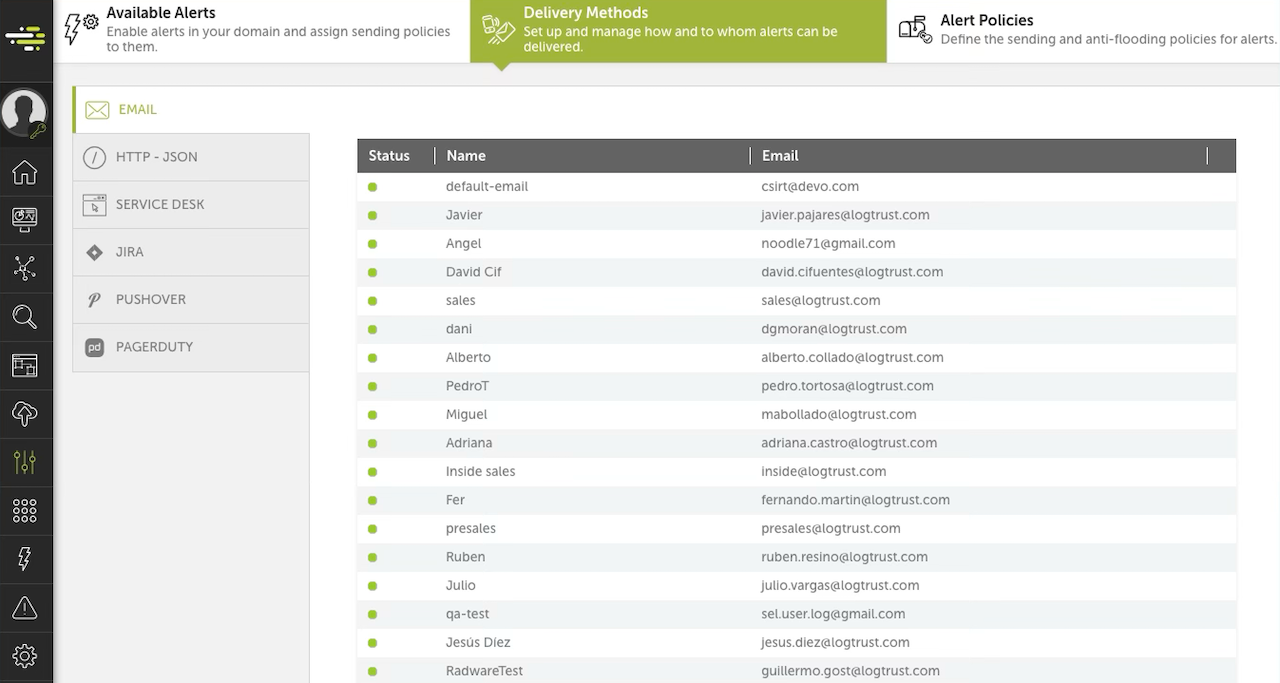Click the Home icon in the sidebar
The image size is (1280, 683).
click(25, 173)
